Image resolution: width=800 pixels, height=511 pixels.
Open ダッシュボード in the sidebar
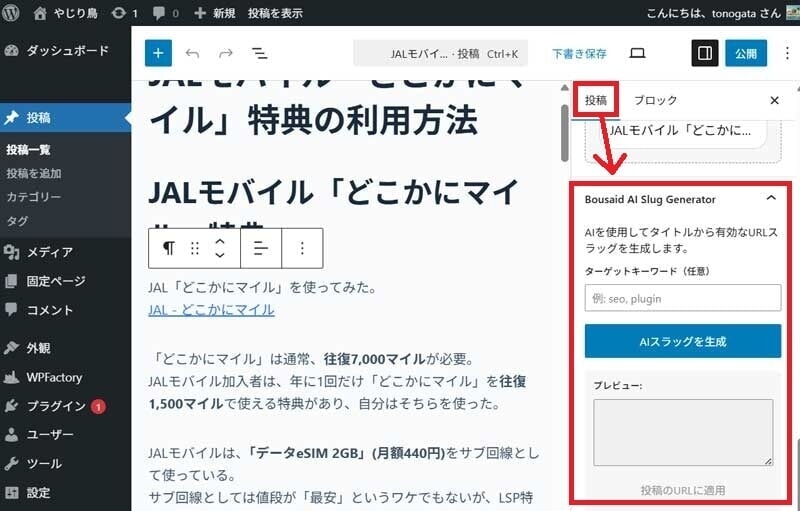pyautogui.click(x=65, y=50)
